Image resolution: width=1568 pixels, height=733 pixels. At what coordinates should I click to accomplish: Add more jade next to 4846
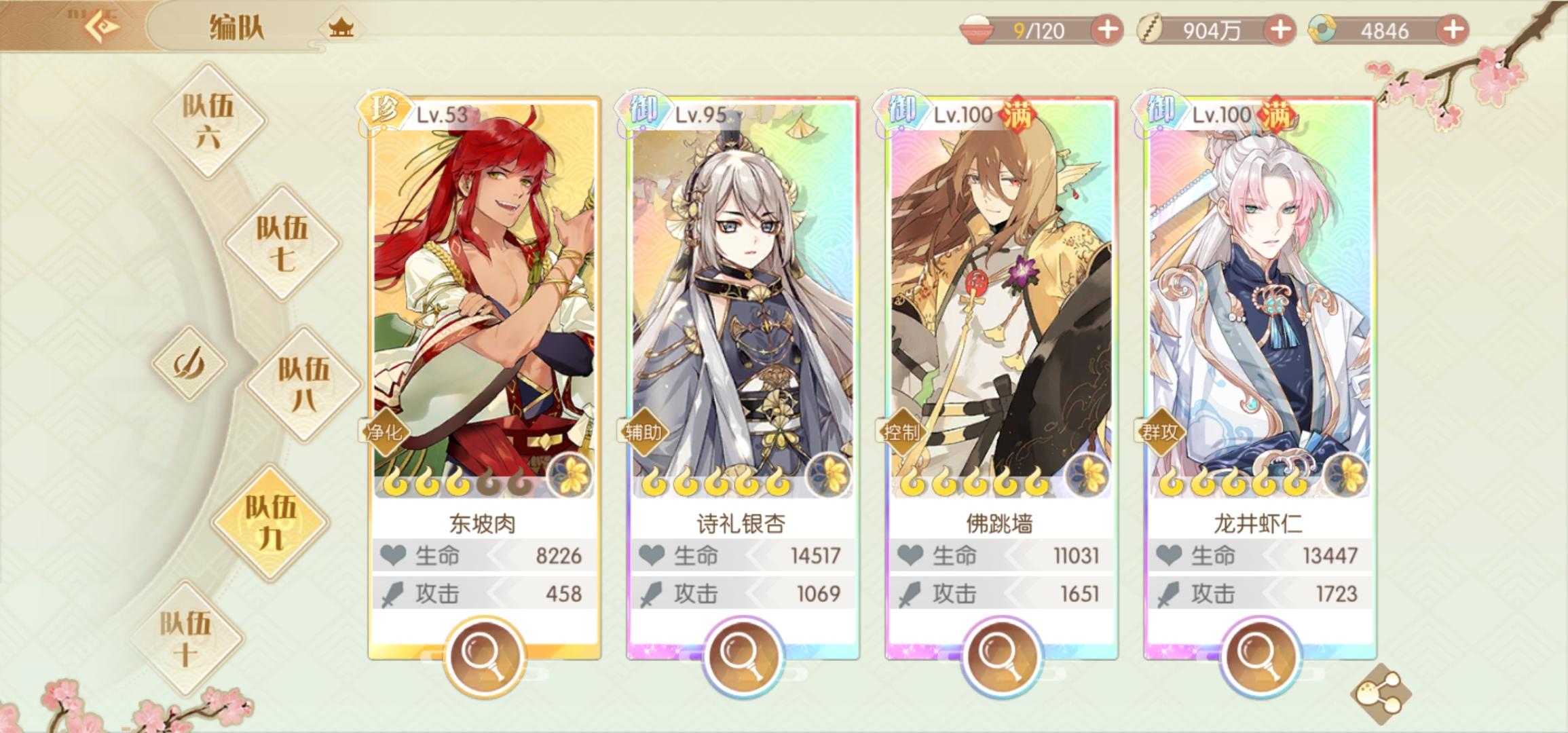(1453, 30)
